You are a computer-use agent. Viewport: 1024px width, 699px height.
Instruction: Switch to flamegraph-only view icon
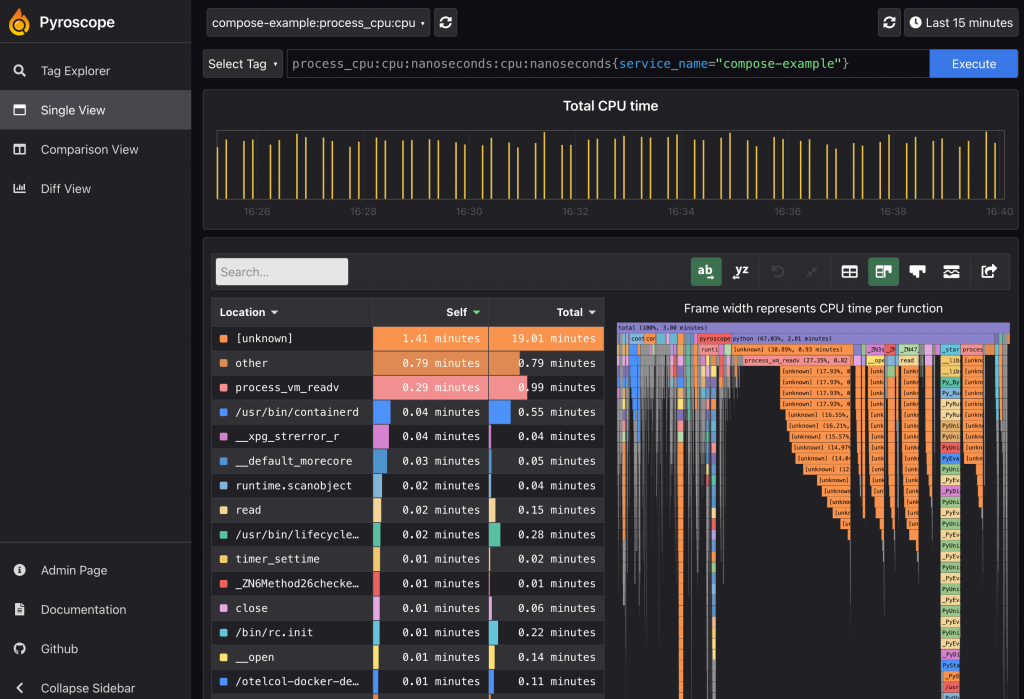point(918,272)
